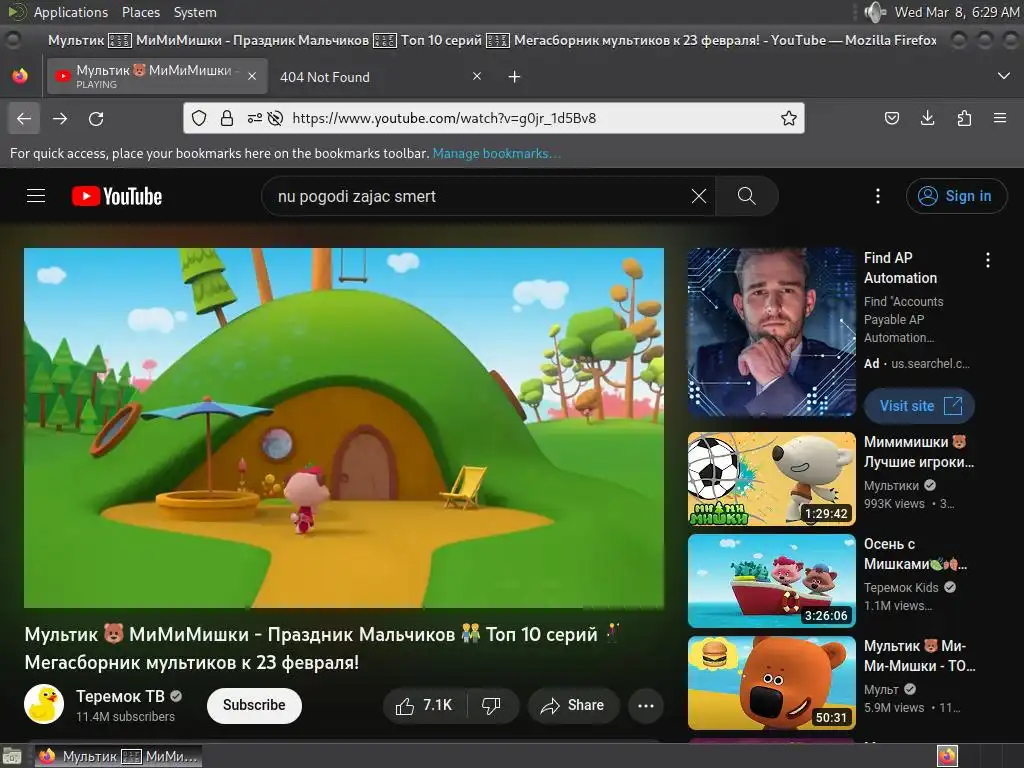Open the YouTube guide hamburger menu

(x=36, y=196)
